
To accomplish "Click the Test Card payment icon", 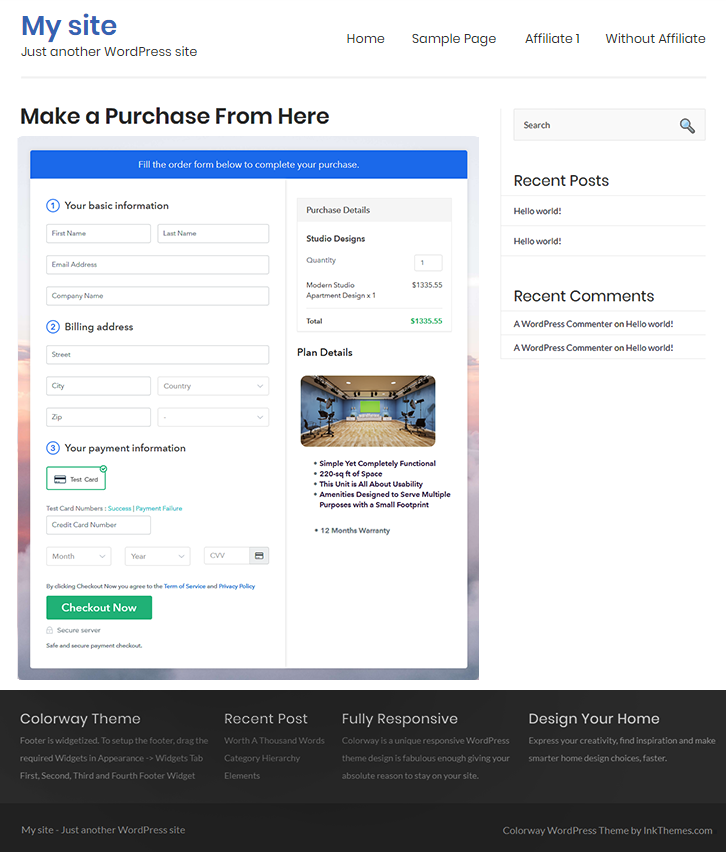I will [60, 479].
